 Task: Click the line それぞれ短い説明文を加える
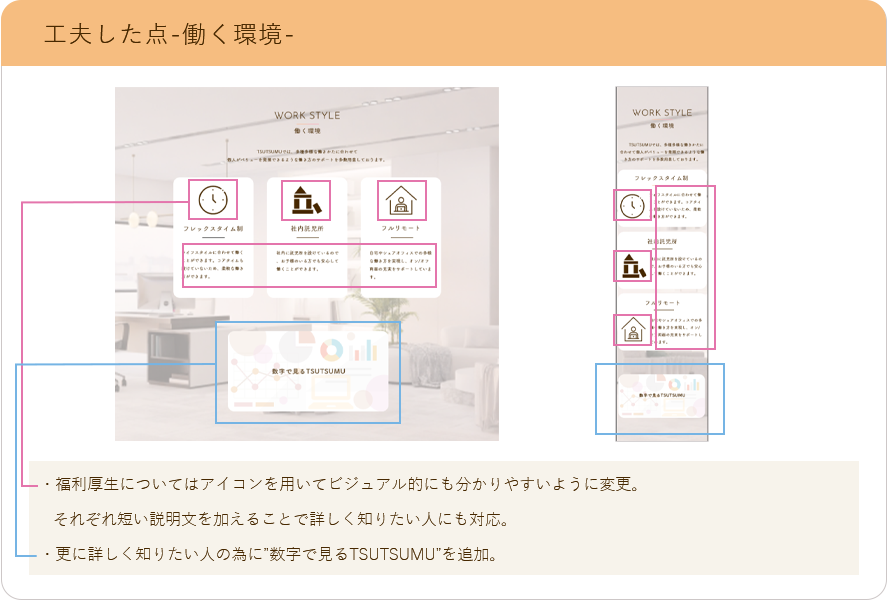tap(281, 519)
